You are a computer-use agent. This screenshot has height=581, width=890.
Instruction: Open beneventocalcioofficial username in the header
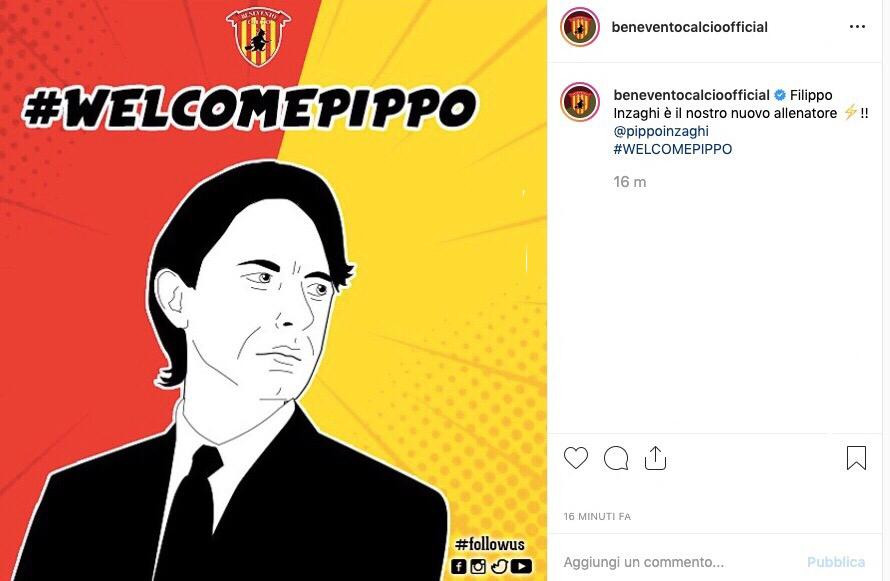point(689,27)
